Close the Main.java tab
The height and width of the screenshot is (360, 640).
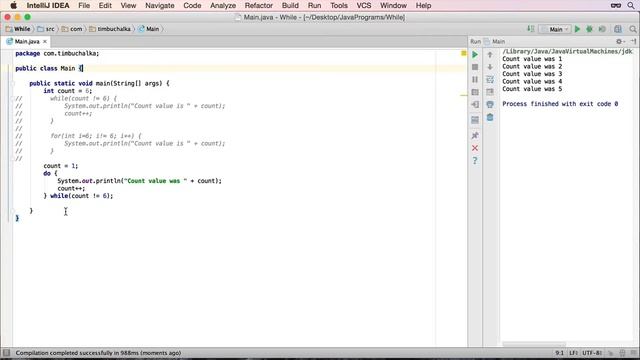point(45,42)
